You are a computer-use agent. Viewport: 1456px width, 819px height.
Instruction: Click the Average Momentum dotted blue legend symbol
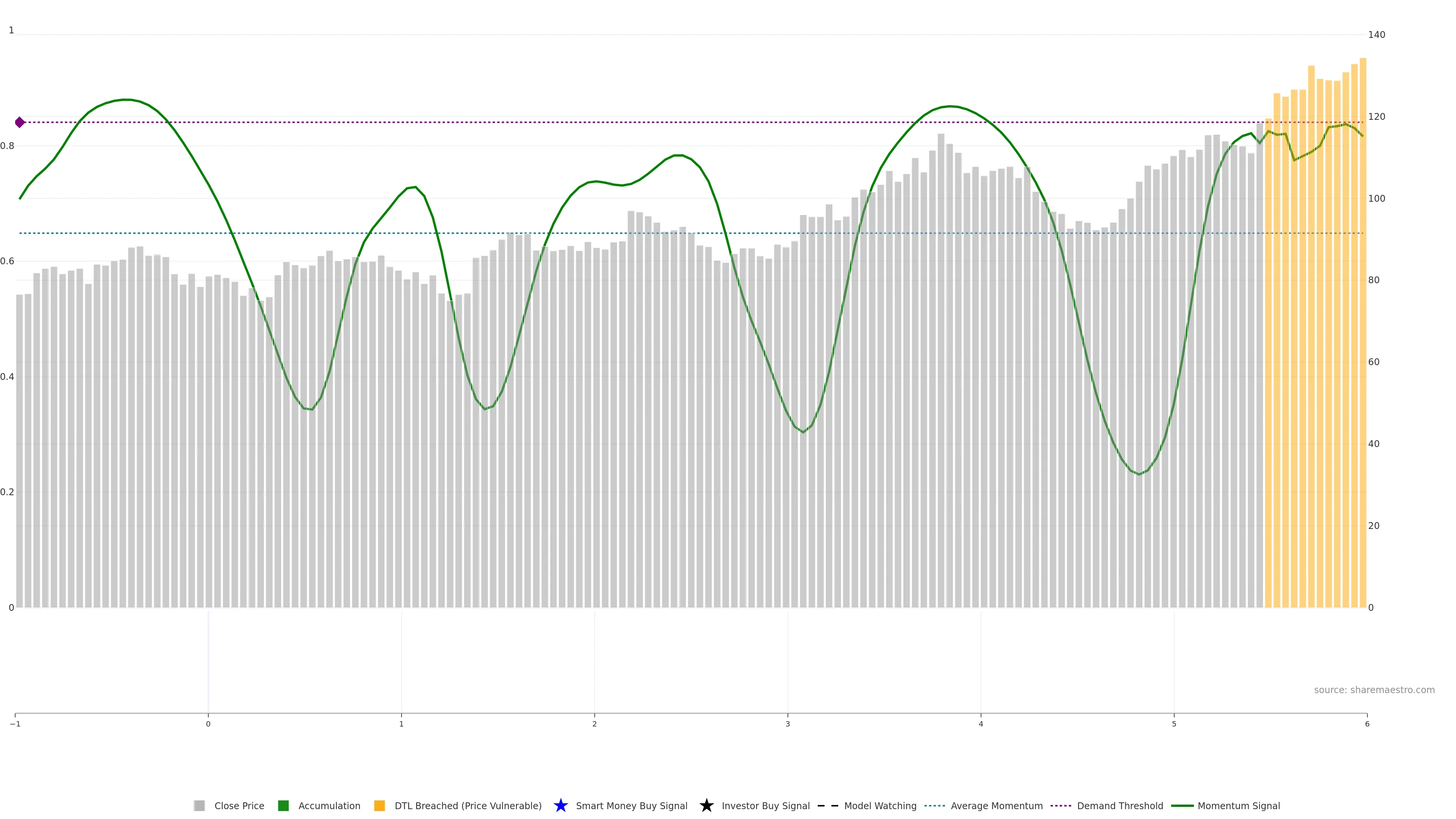(x=934, y=805)
